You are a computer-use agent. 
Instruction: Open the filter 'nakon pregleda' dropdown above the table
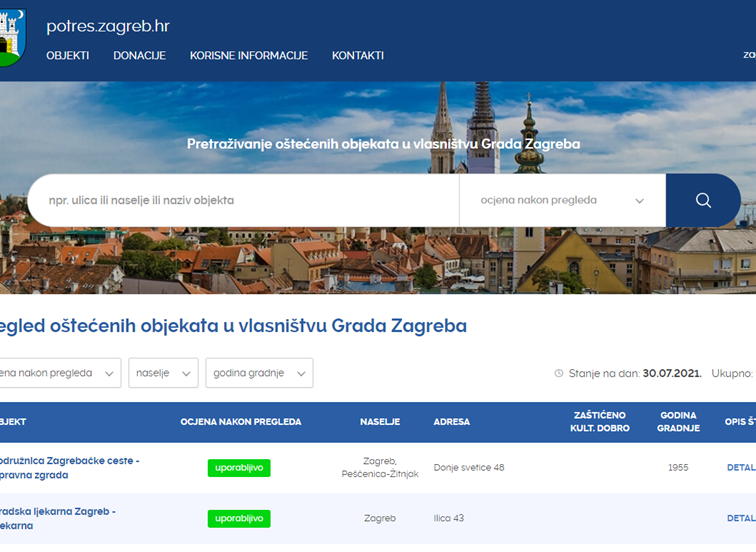coord(58,373)
